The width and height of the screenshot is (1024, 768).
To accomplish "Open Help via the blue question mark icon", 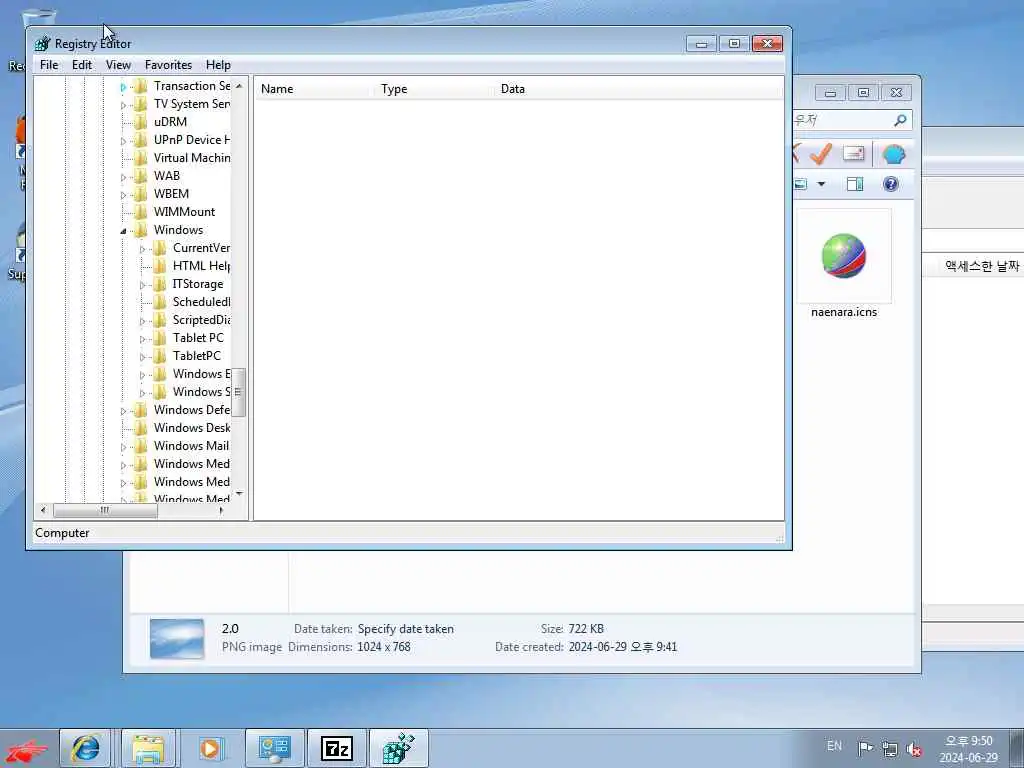I will tap(891, 184).
